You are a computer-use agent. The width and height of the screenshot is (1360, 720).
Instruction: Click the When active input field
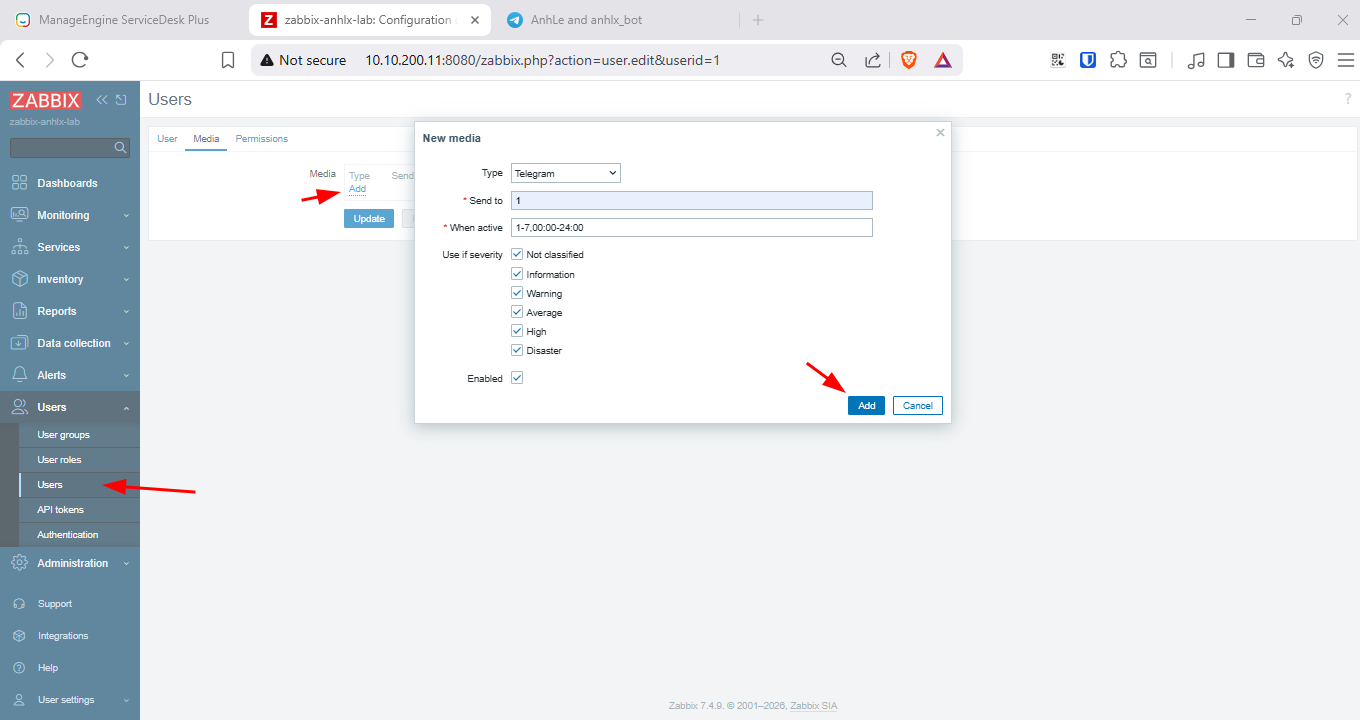[691, 228]
